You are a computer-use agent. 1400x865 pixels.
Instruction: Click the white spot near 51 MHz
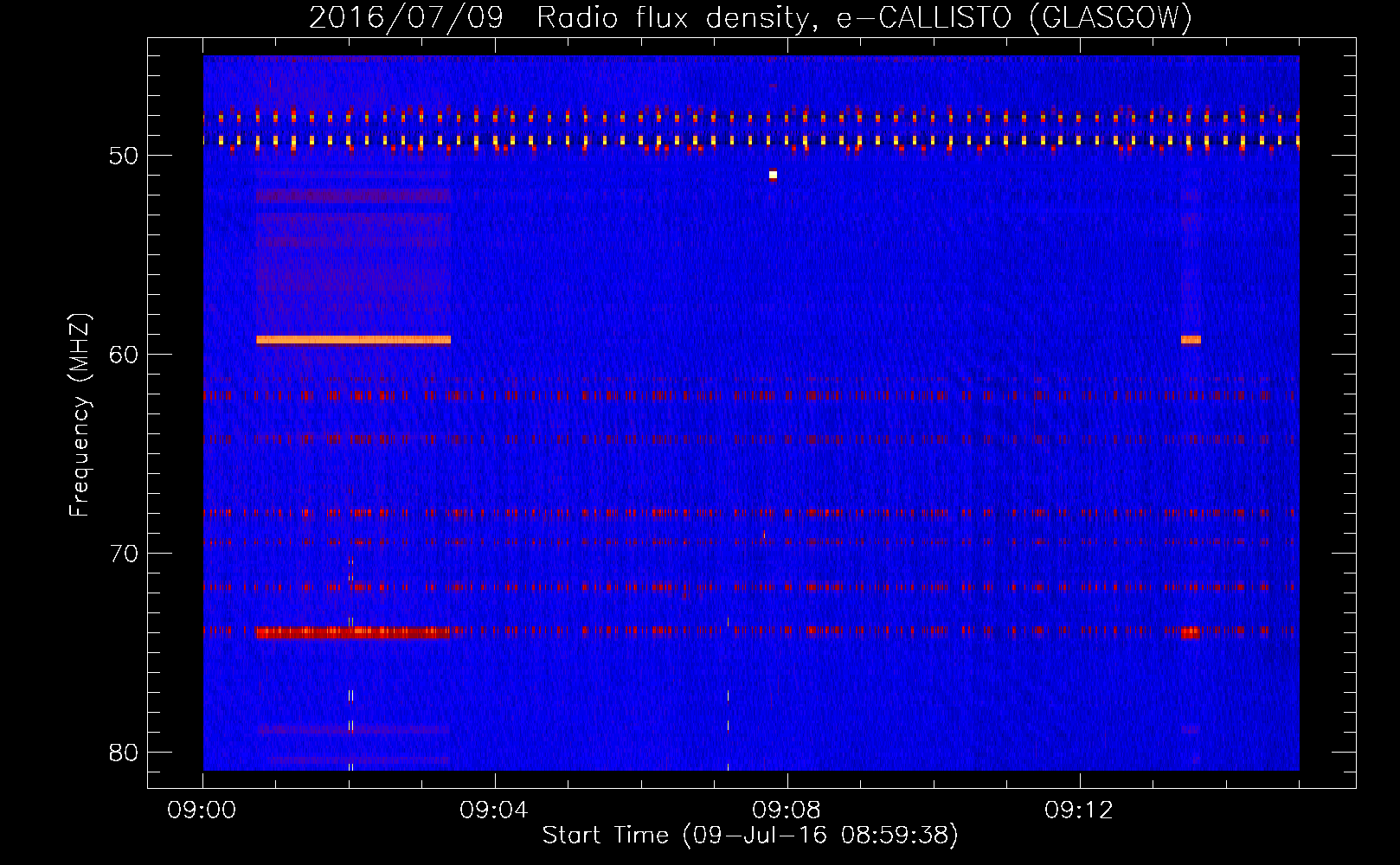(x=773, y=175)
